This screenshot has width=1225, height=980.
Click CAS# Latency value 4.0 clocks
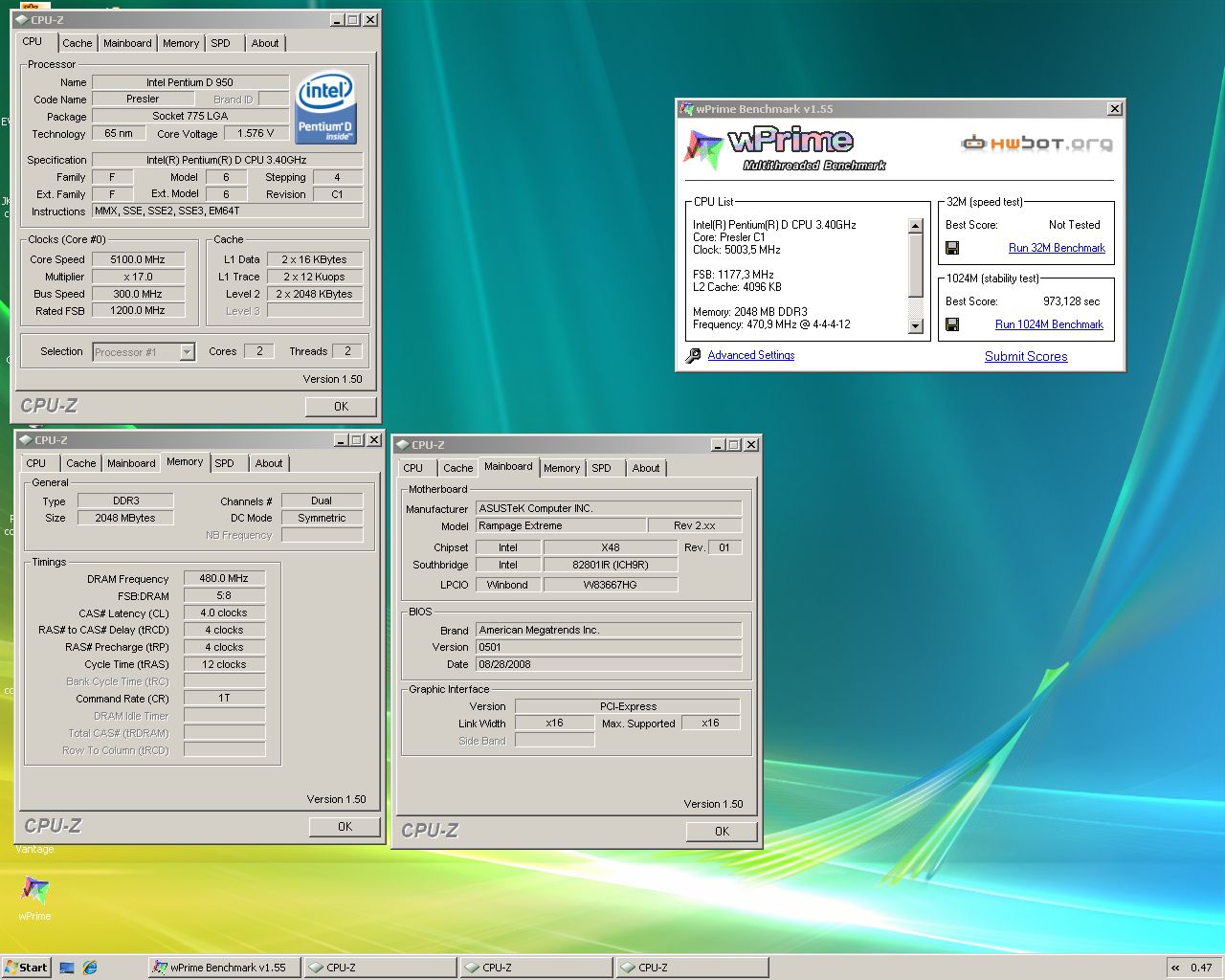point(224,613)
